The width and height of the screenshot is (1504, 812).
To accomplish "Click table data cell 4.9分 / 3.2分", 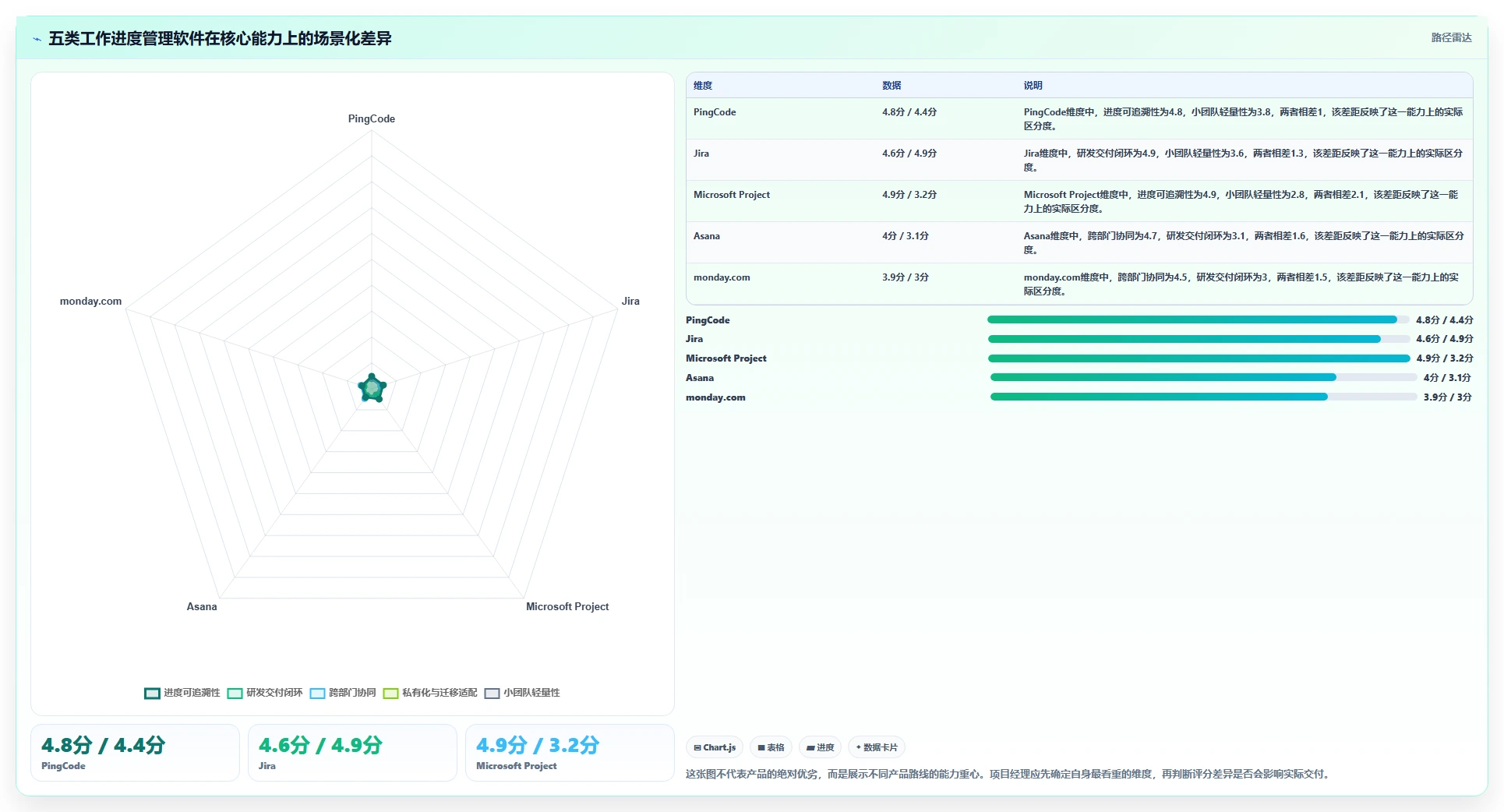I will (x=909, y=195).
